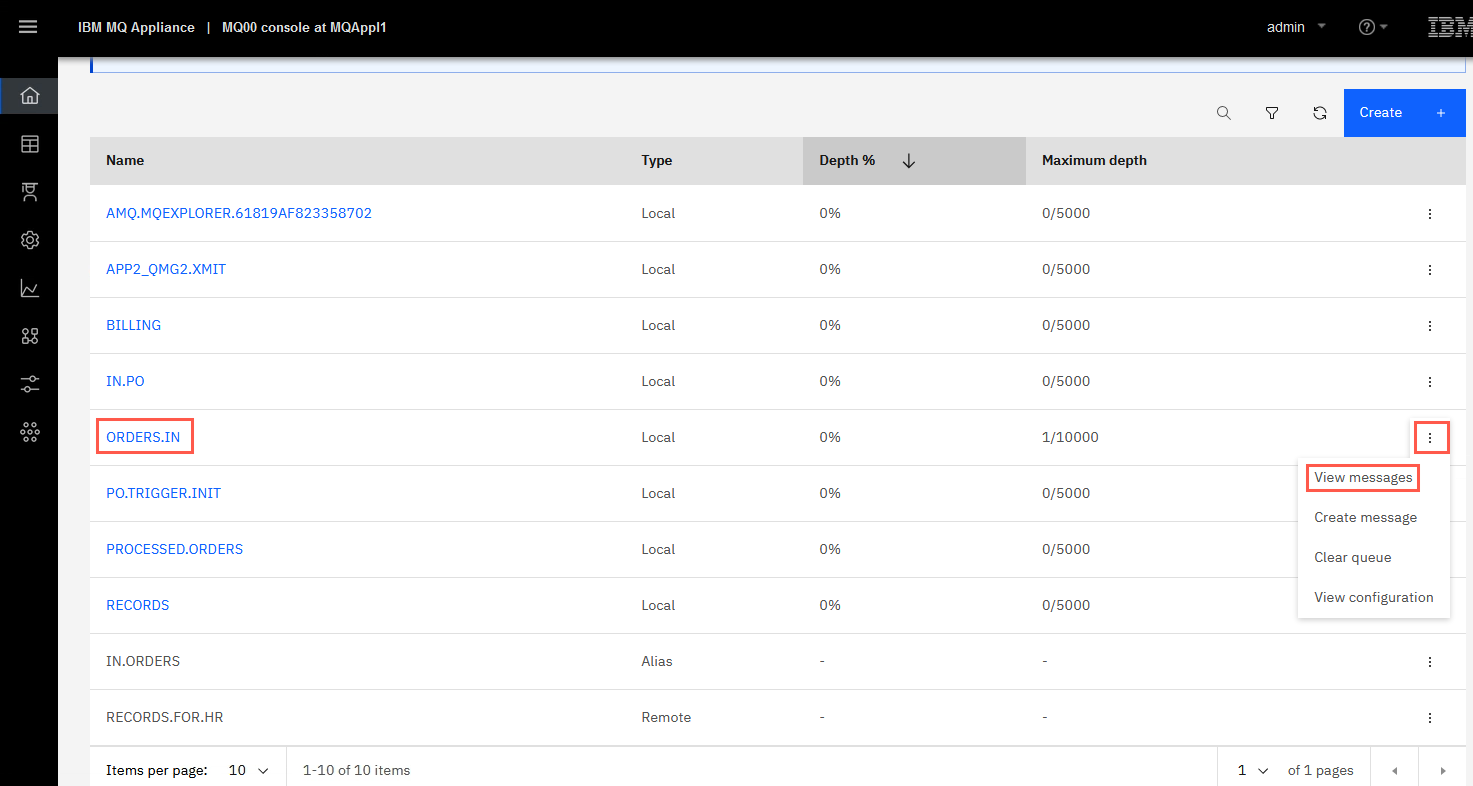Open overflow menu for BILLING row

pos(1430,326)
